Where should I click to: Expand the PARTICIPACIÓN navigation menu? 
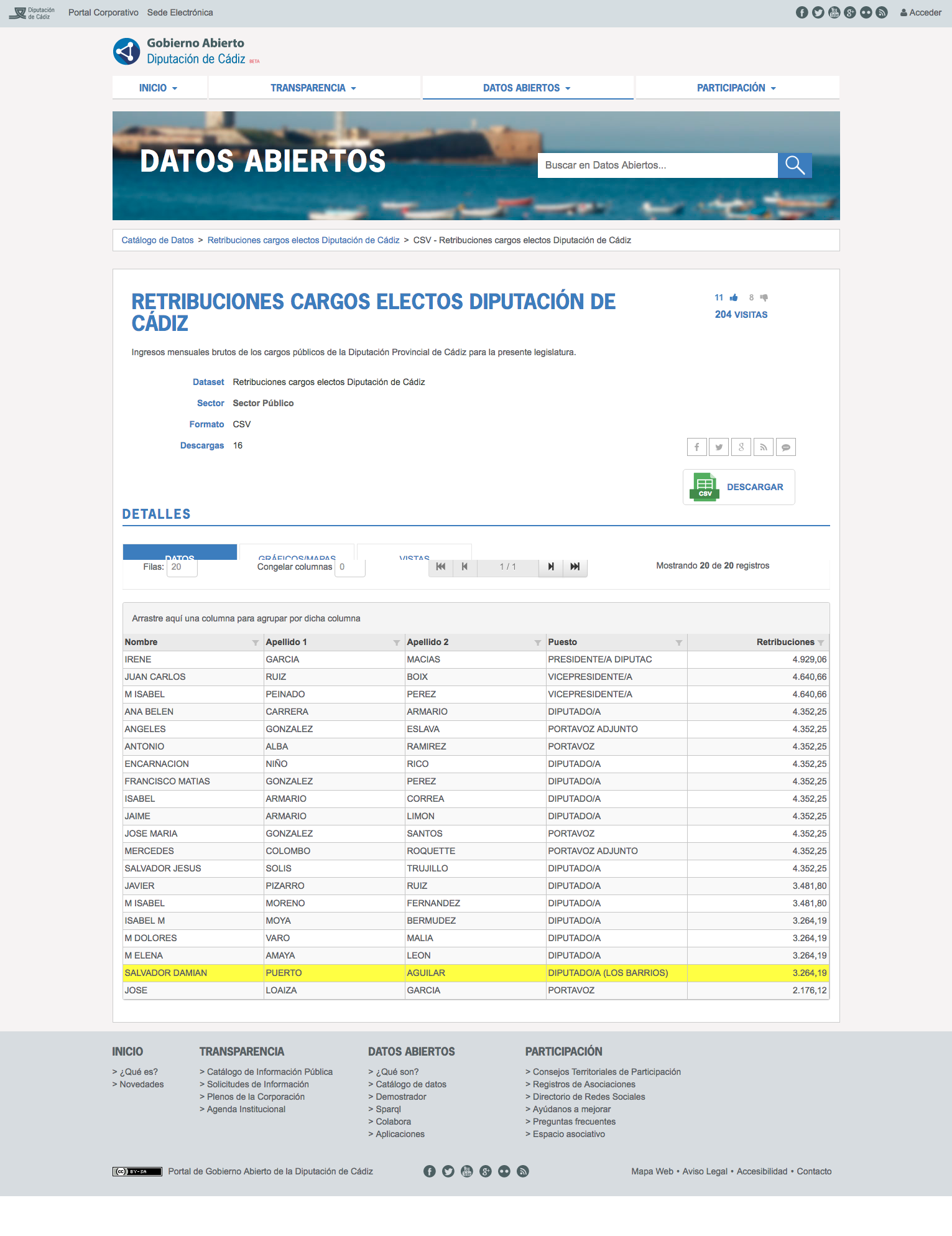click(737, 88)
